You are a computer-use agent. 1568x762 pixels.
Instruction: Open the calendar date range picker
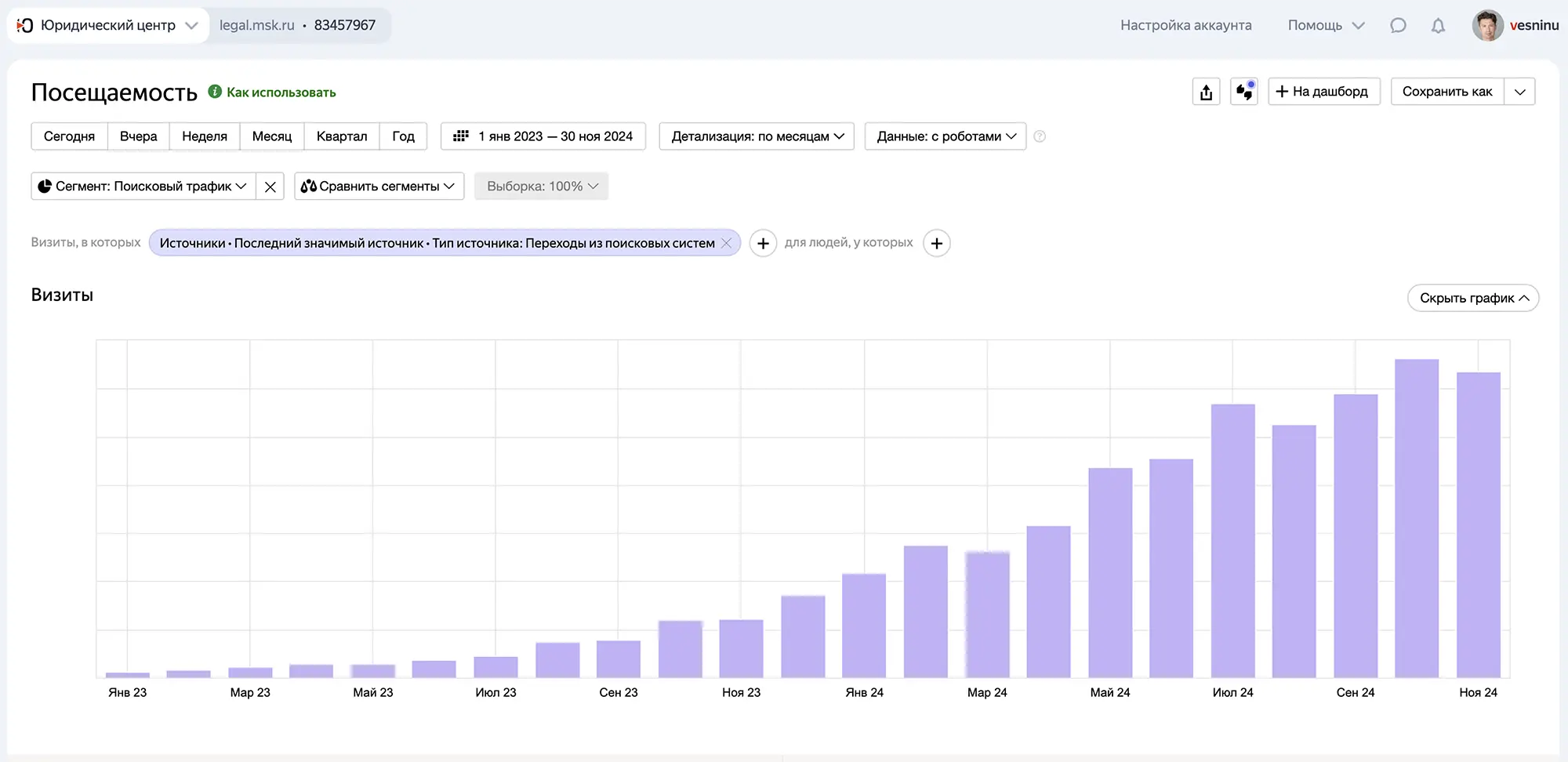[x=543, y=136]
